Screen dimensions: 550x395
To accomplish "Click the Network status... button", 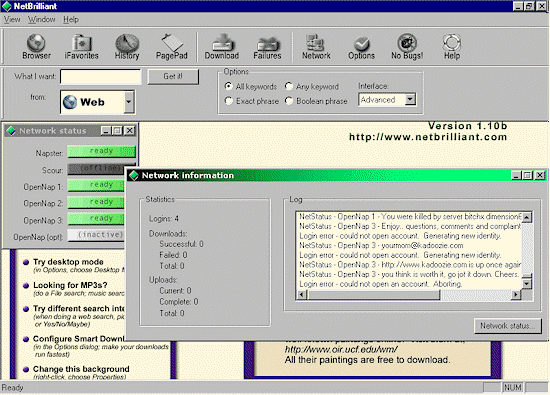I will point(508,326).
